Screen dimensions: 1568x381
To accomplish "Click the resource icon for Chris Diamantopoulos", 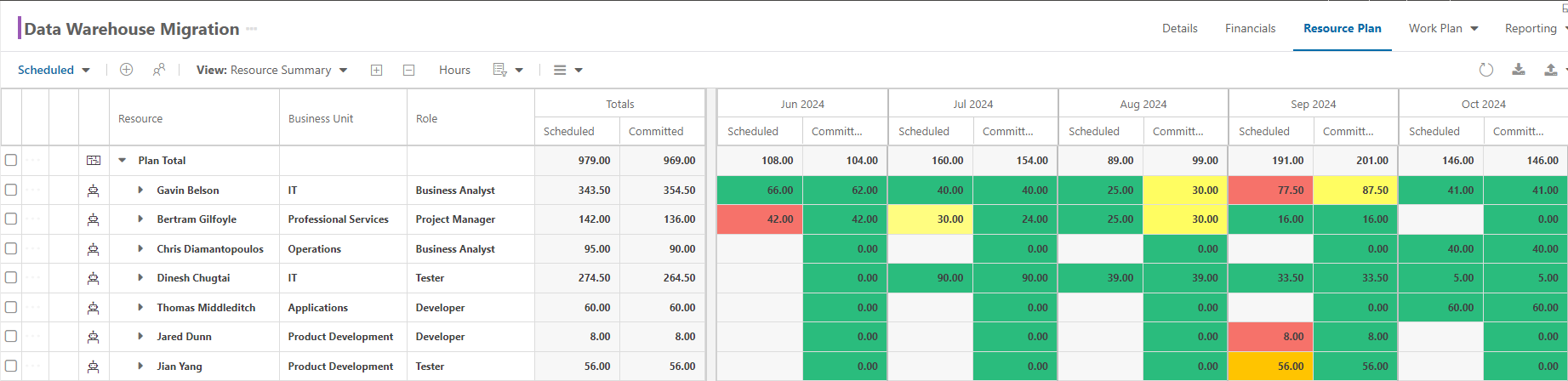I will click(x=94, y=249).
